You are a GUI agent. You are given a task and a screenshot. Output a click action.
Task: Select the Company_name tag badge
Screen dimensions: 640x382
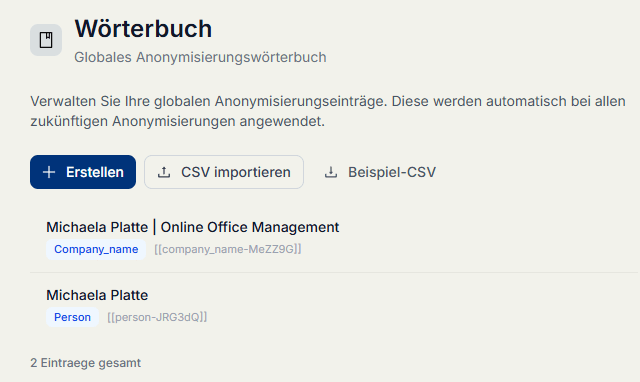coord(96,249)
